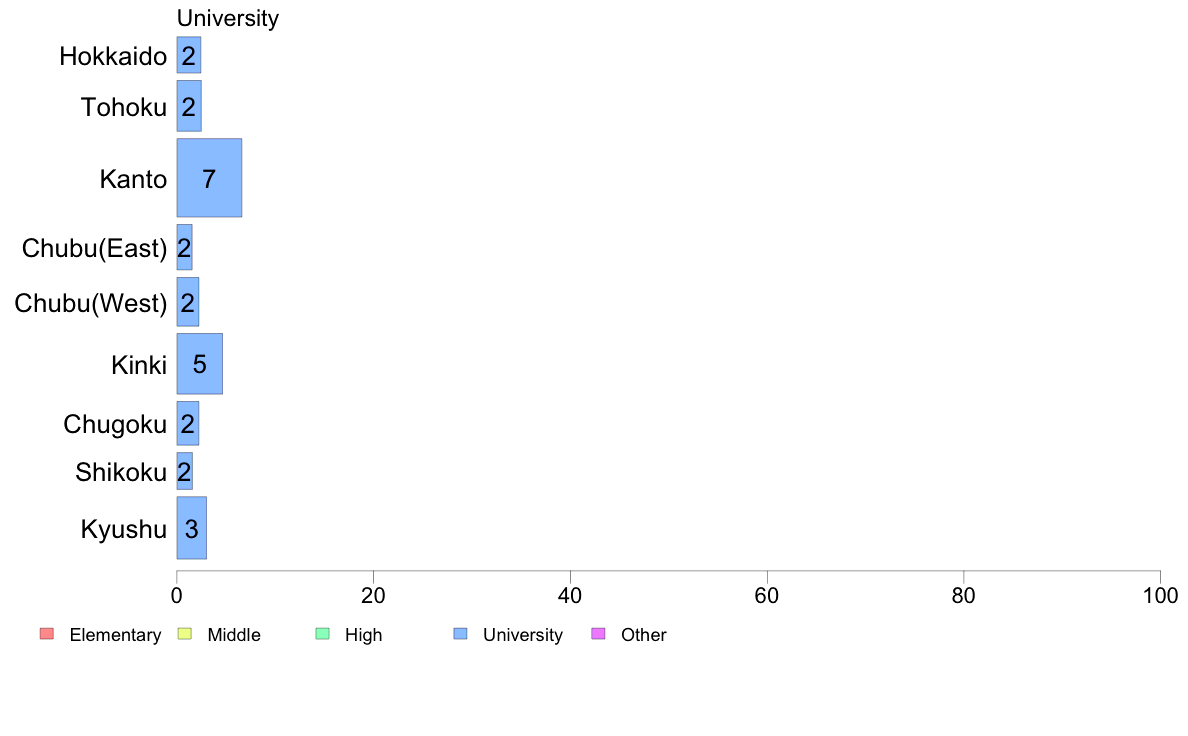Click the 100 tick label on axis
The width and height of the screenshot is (1188, 736).
click(1160, 596)
